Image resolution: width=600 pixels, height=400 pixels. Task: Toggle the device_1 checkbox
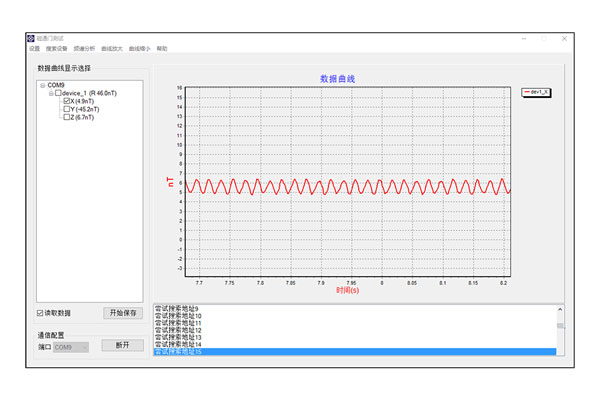coord(58,94)
